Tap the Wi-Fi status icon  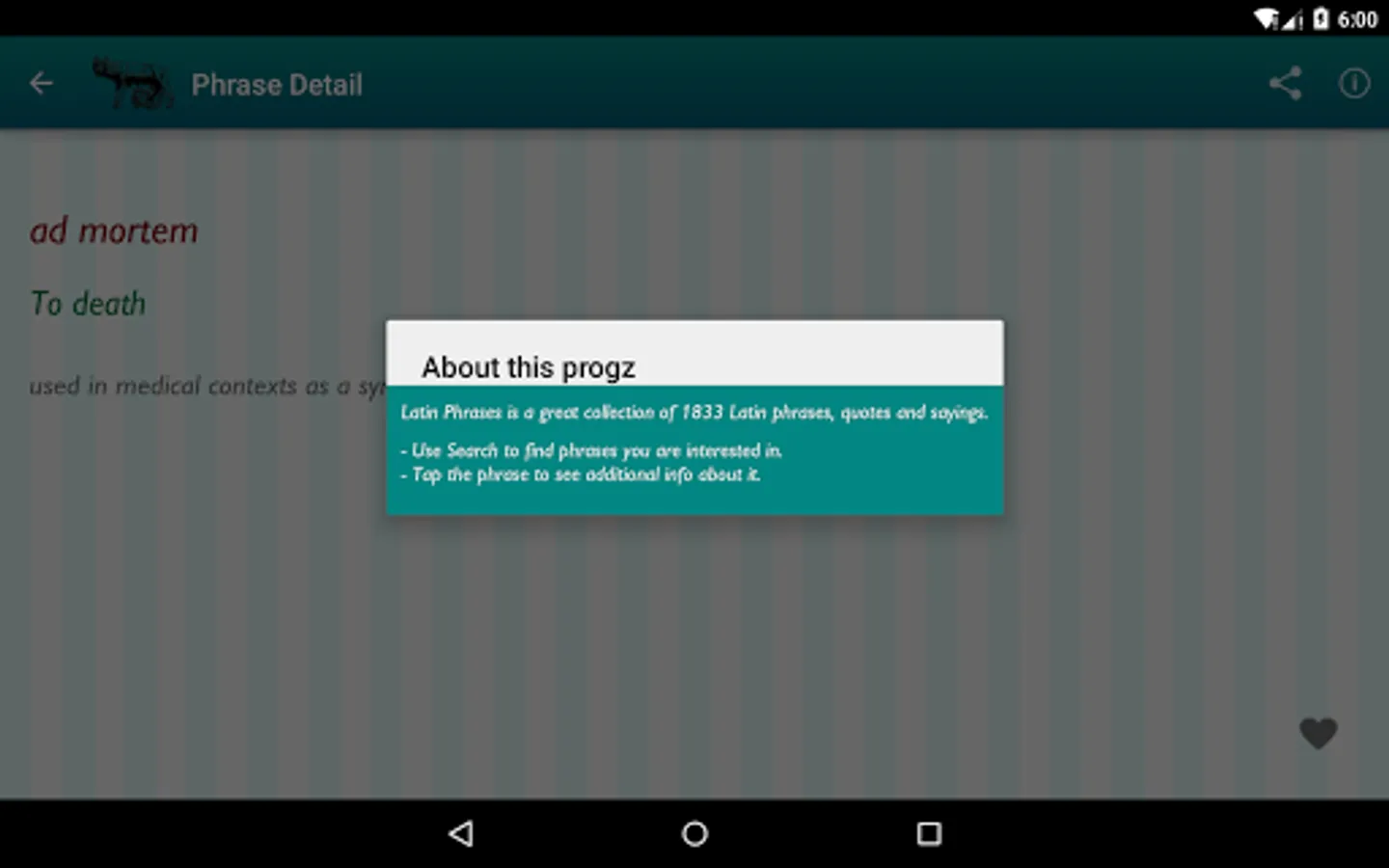tap(1265, 19)
